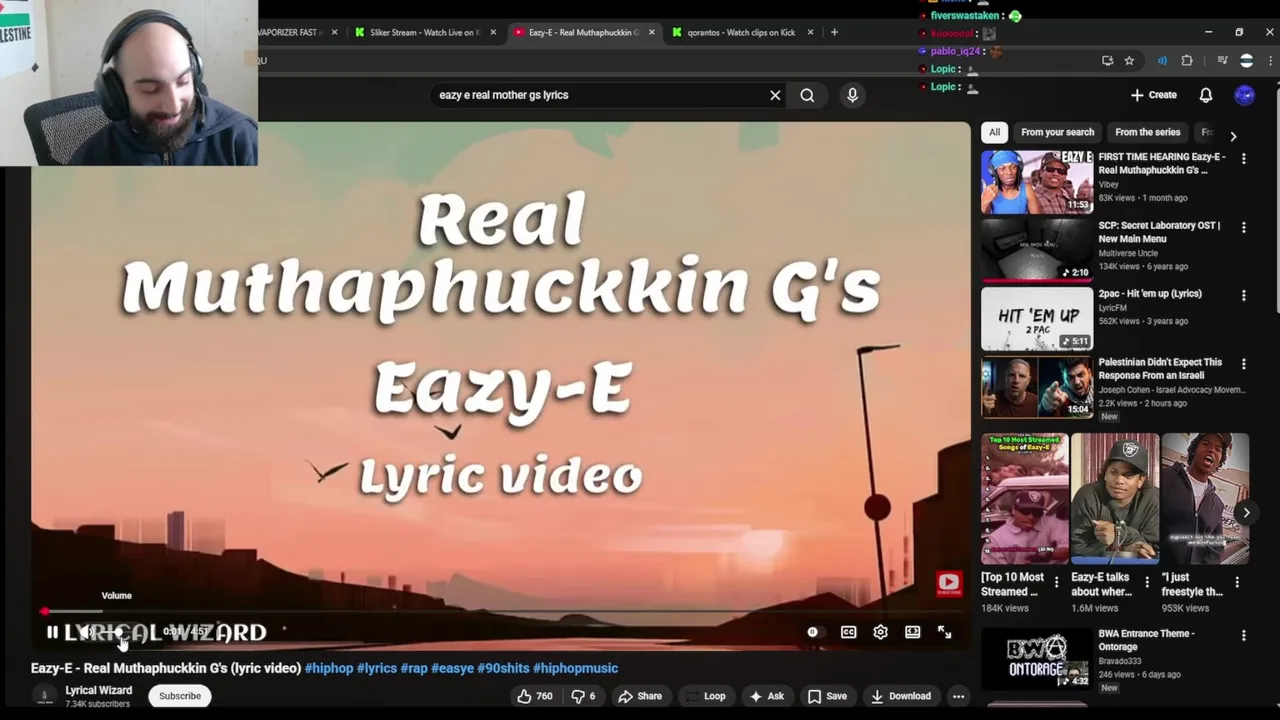Open a new browser tab
Image resolution: width=1280 pixels, height=720 pixels.
pyautogui.click(x=834, y=32)
